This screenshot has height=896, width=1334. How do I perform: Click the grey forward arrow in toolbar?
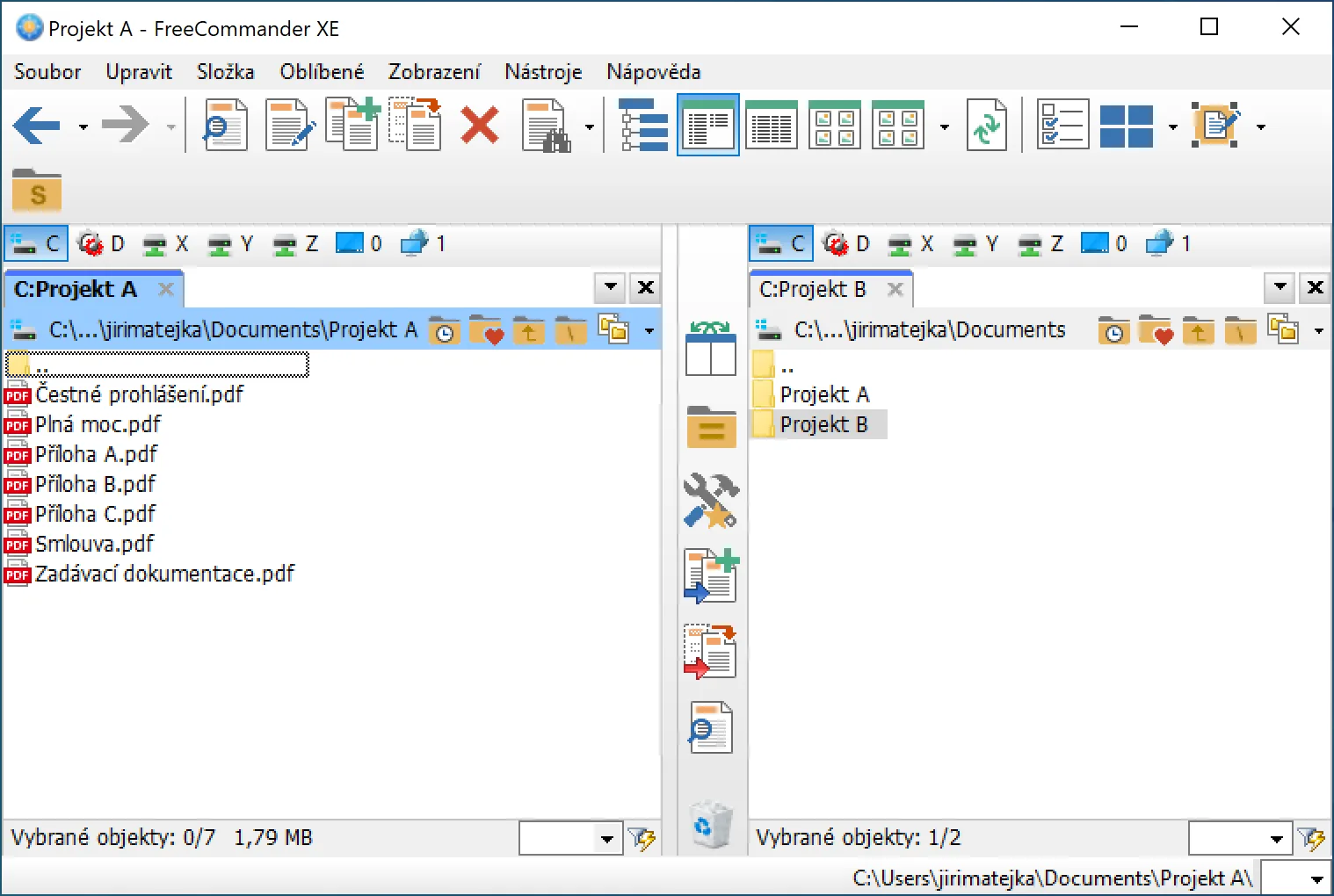pyautogui.click(x=125, y=126)
